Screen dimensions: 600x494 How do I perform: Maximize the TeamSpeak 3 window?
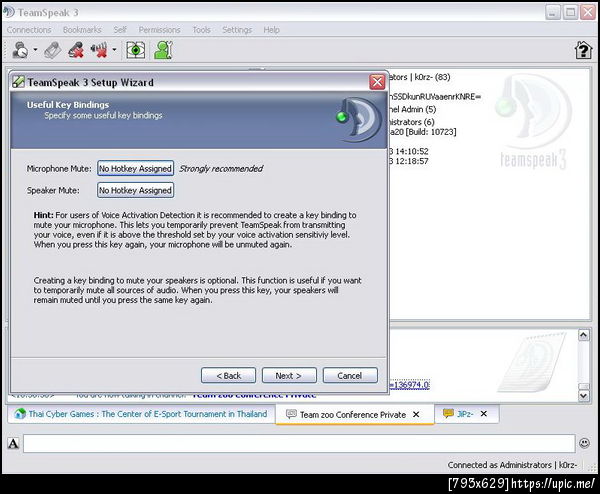[x=571, y=12]
